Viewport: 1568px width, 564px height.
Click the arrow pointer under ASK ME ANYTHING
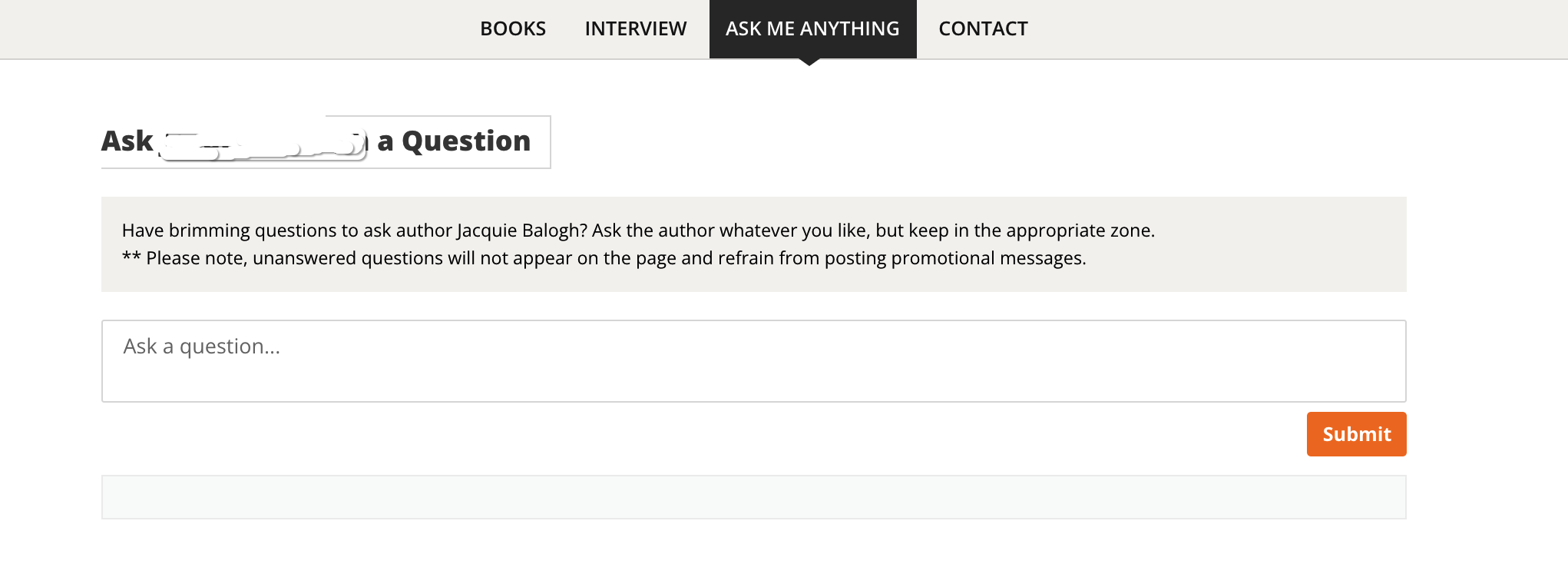coord(809,62)
